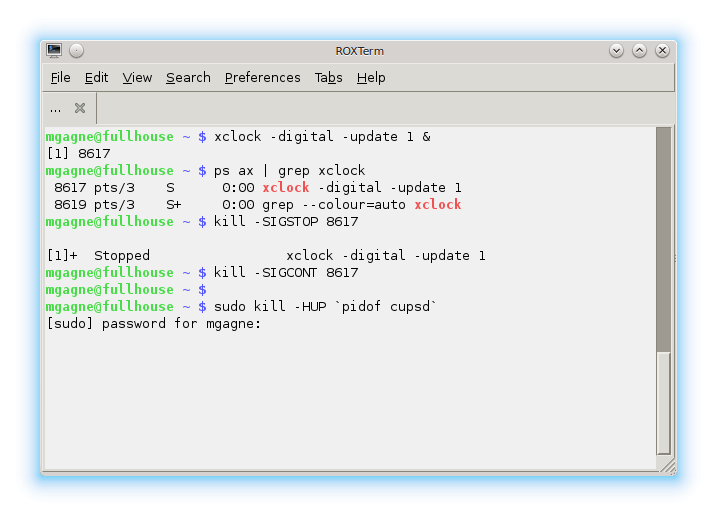Maximize the ROXTerm window
This screenshot has height=516, width=717.
click(x=639, y=50)
